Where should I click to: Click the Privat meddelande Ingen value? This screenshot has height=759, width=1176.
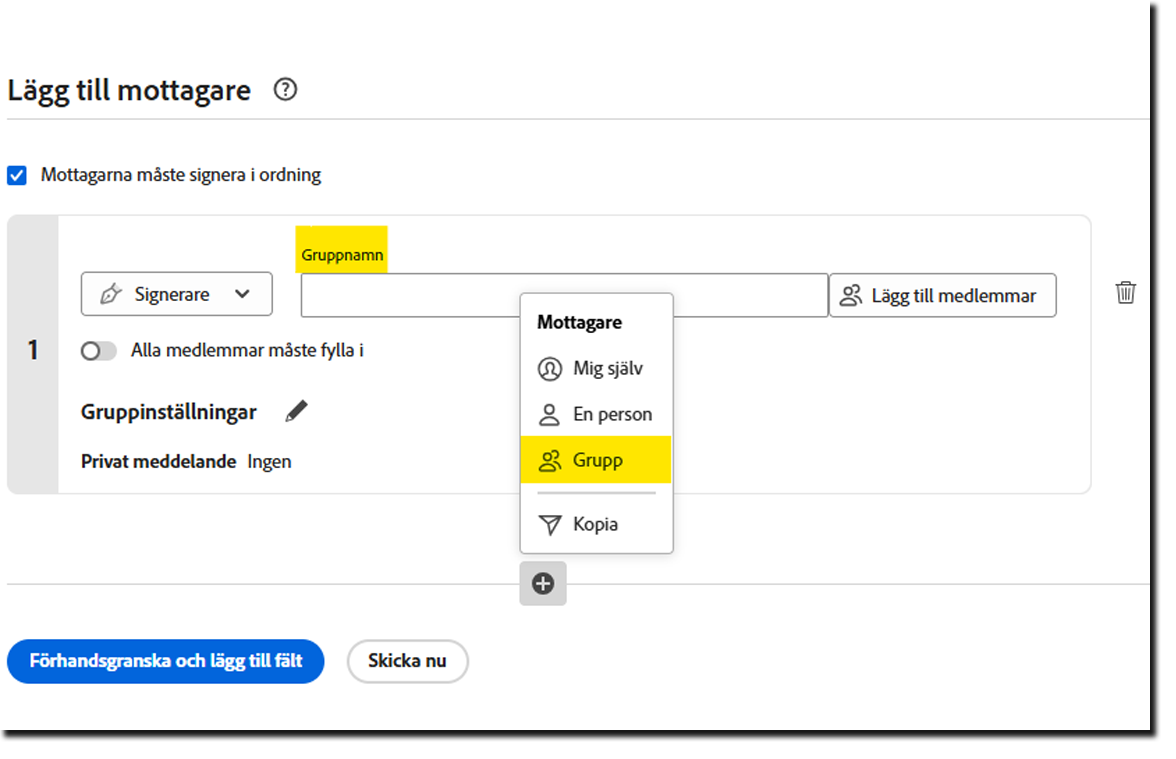(x=270, y=462)
